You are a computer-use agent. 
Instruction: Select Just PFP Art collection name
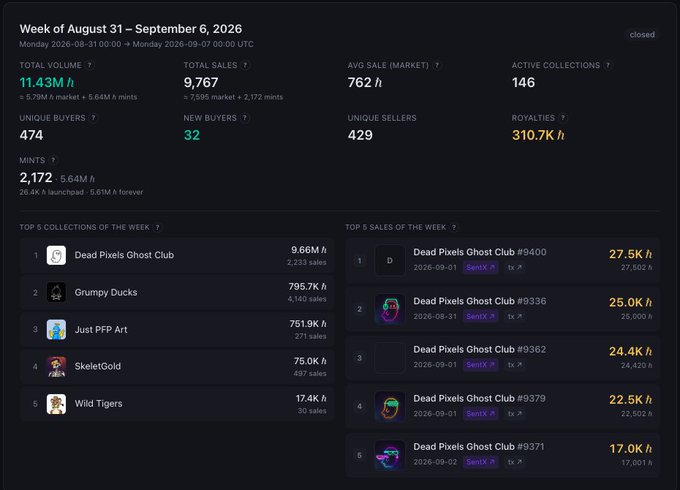101,330
